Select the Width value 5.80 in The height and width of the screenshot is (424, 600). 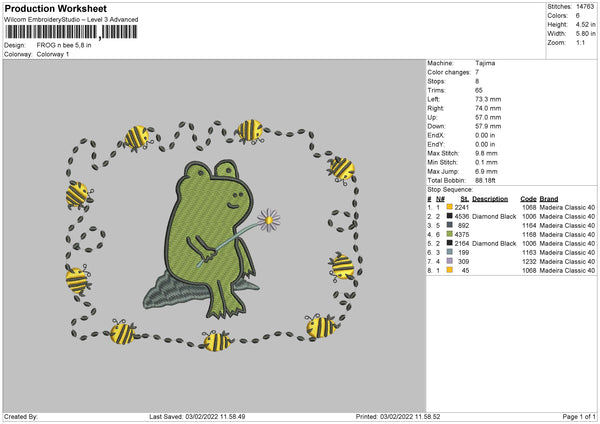pyautogui.click(x=585, y=34)
